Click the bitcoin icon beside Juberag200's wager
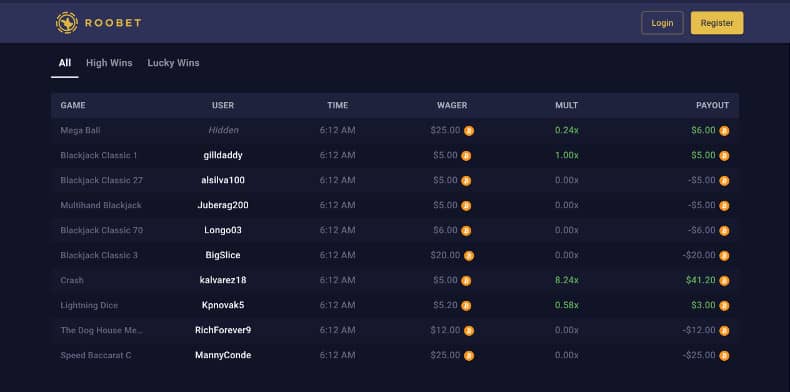 click(x=466, y=206)
